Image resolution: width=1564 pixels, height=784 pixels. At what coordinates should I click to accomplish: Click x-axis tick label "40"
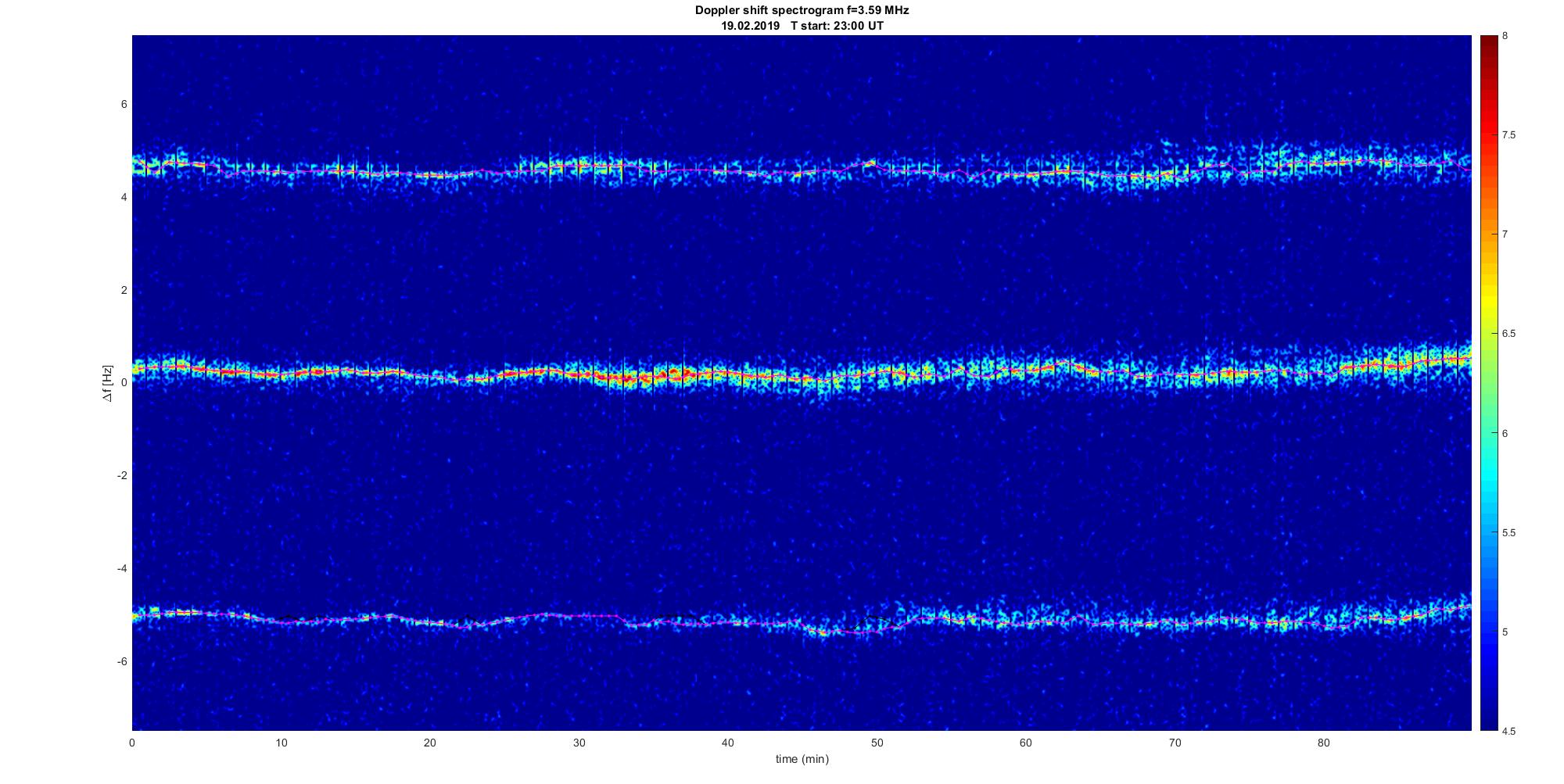click(x=728, y=743)
